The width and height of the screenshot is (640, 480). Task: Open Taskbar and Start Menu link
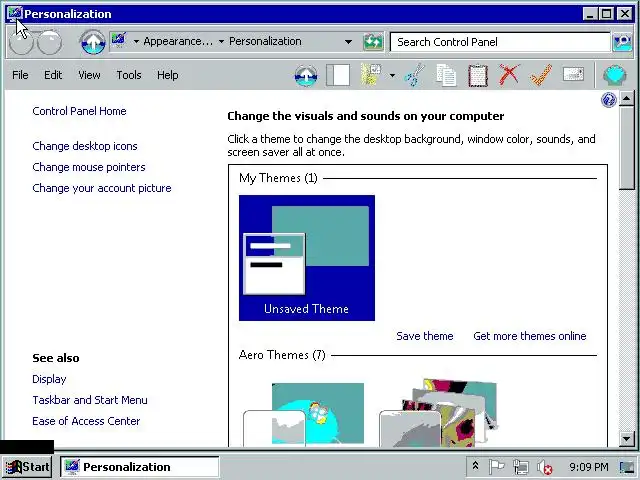pos(90,400)
